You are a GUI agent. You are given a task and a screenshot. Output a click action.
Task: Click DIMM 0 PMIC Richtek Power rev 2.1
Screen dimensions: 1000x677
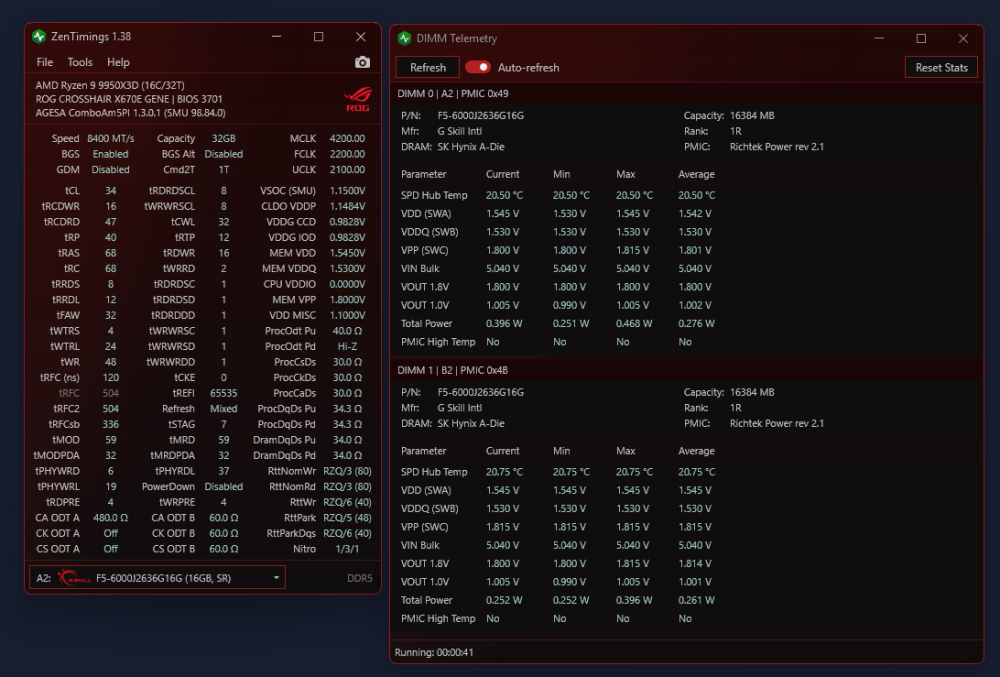[777, 147]
